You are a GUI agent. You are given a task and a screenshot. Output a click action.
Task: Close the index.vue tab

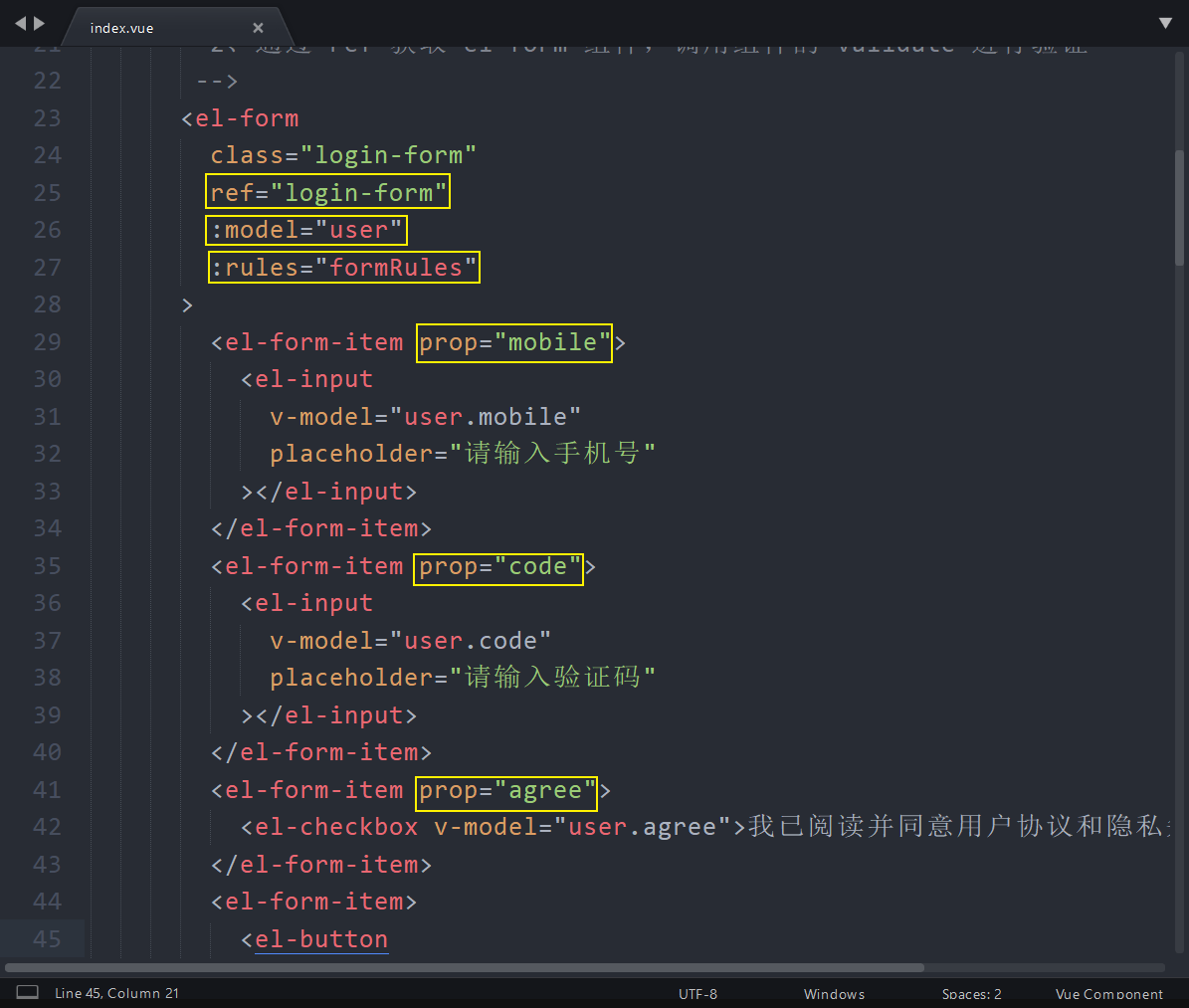tap(258, 28)
